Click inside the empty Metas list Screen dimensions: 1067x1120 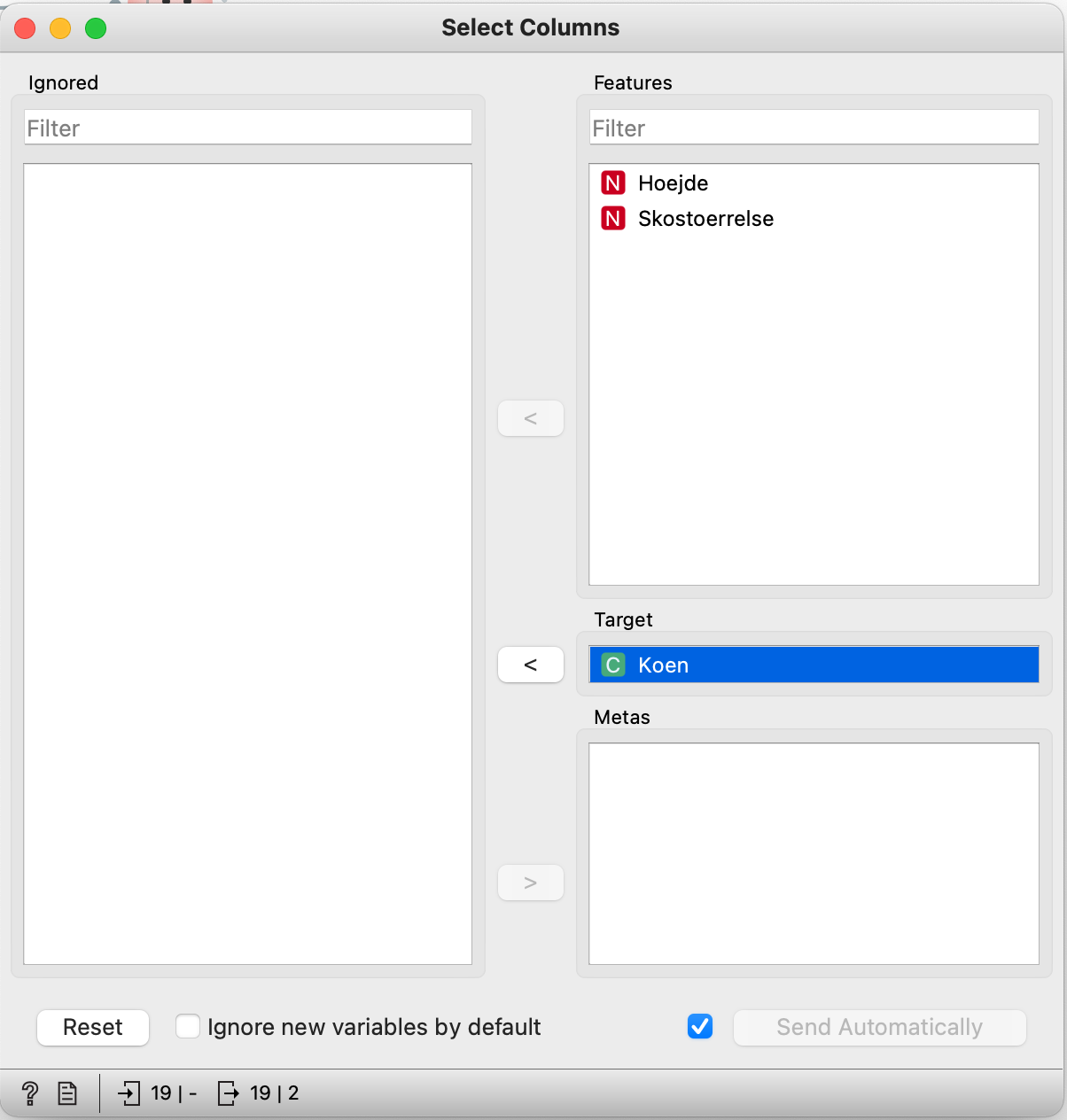click(814, 852)
